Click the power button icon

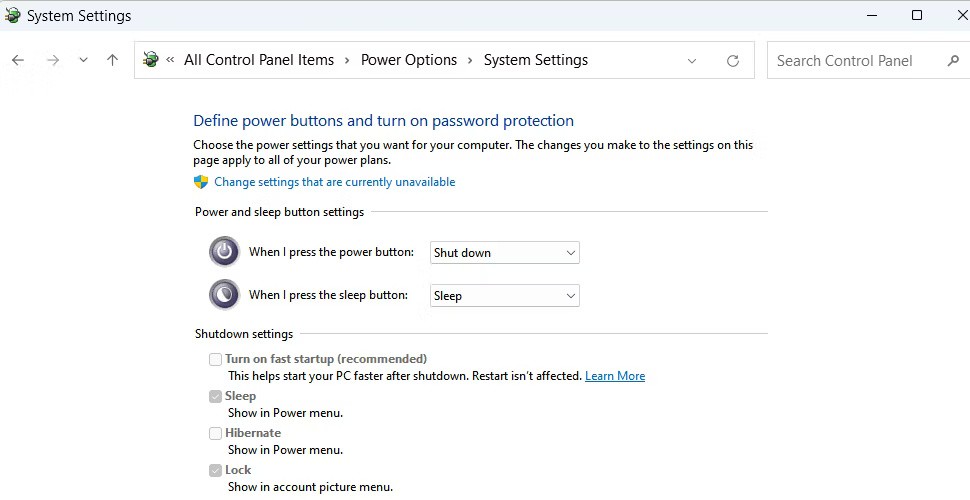224,252
